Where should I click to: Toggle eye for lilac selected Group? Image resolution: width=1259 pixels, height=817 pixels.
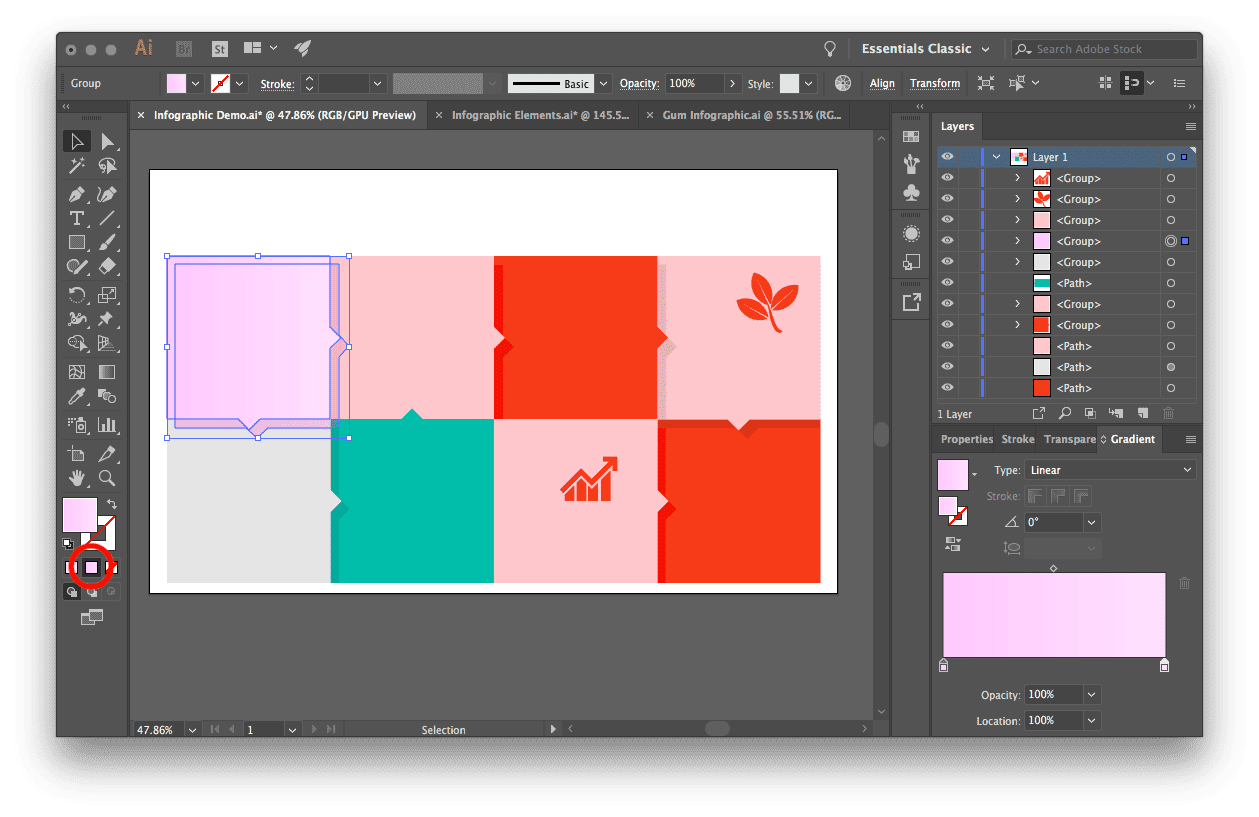pos(947,241)
